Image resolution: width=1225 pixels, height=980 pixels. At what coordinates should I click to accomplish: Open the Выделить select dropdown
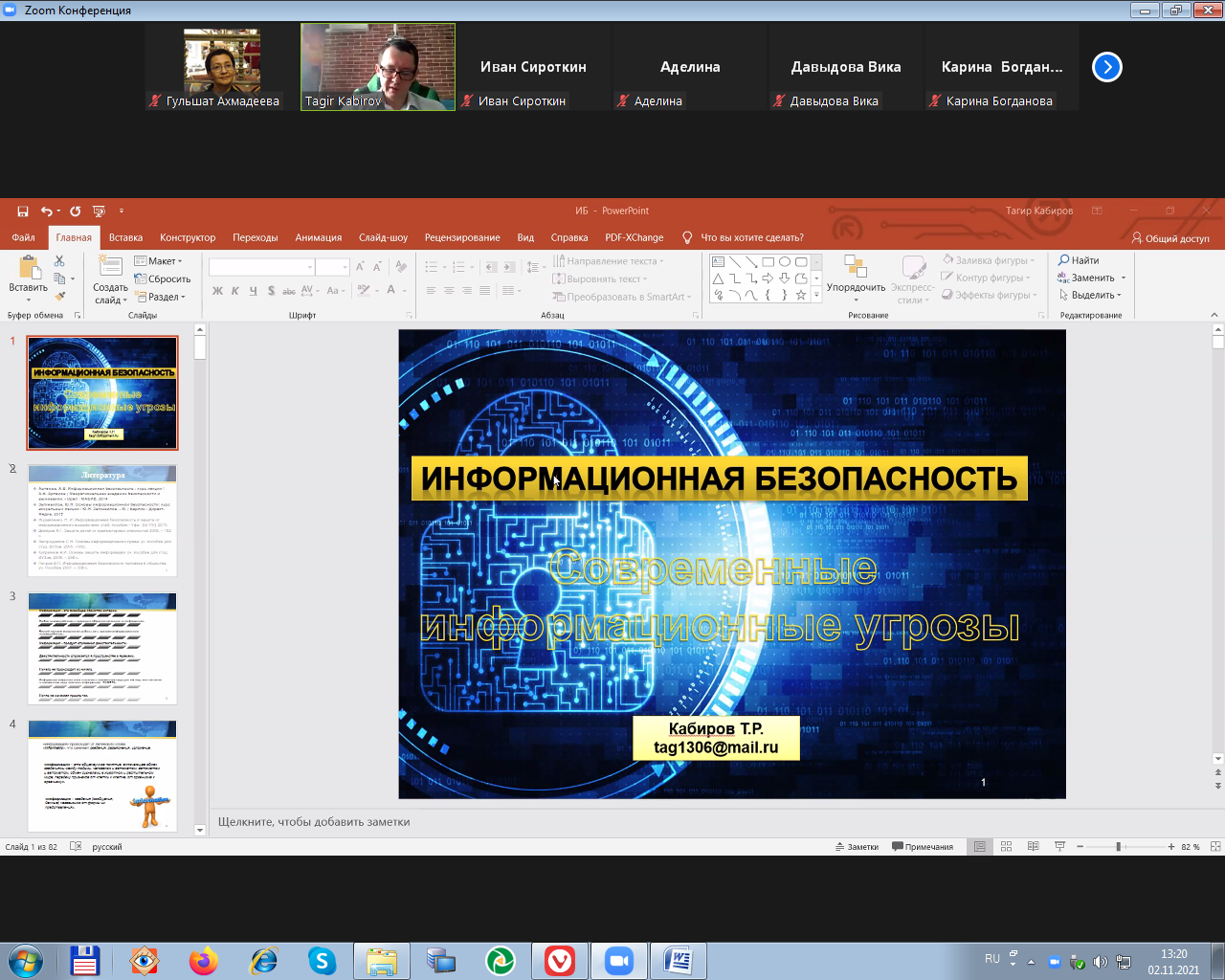point(1090,296)
